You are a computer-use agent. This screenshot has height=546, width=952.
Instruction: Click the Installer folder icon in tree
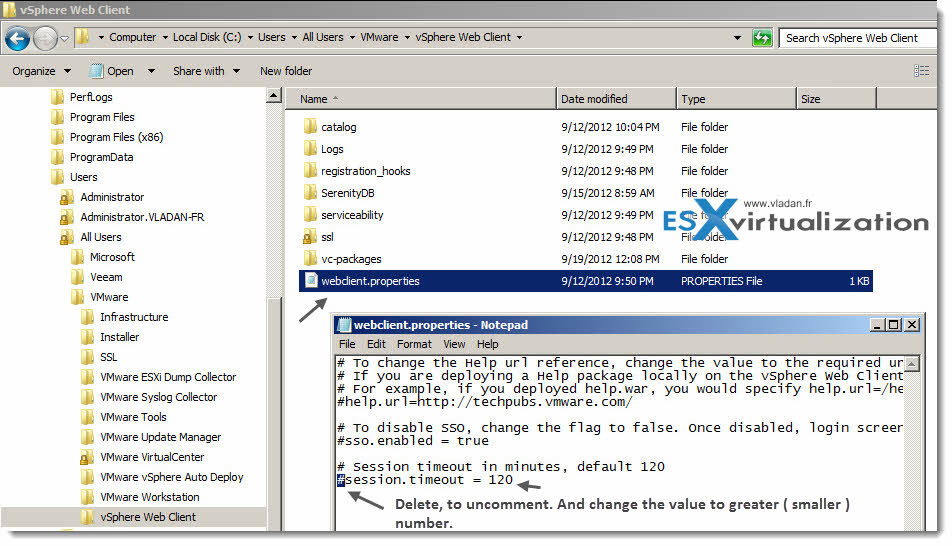(x=87, y=337)
